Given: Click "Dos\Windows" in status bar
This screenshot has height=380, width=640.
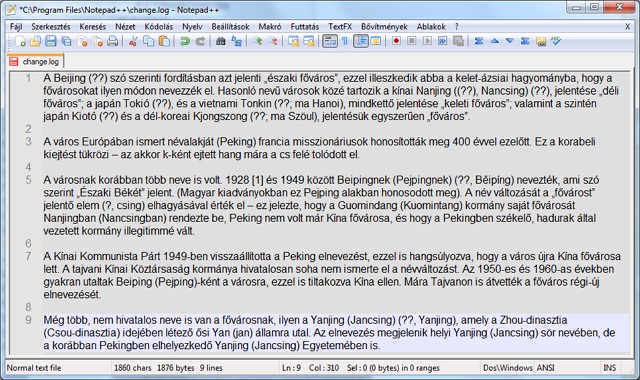Looking at the screenshot, I should [508, 368].
